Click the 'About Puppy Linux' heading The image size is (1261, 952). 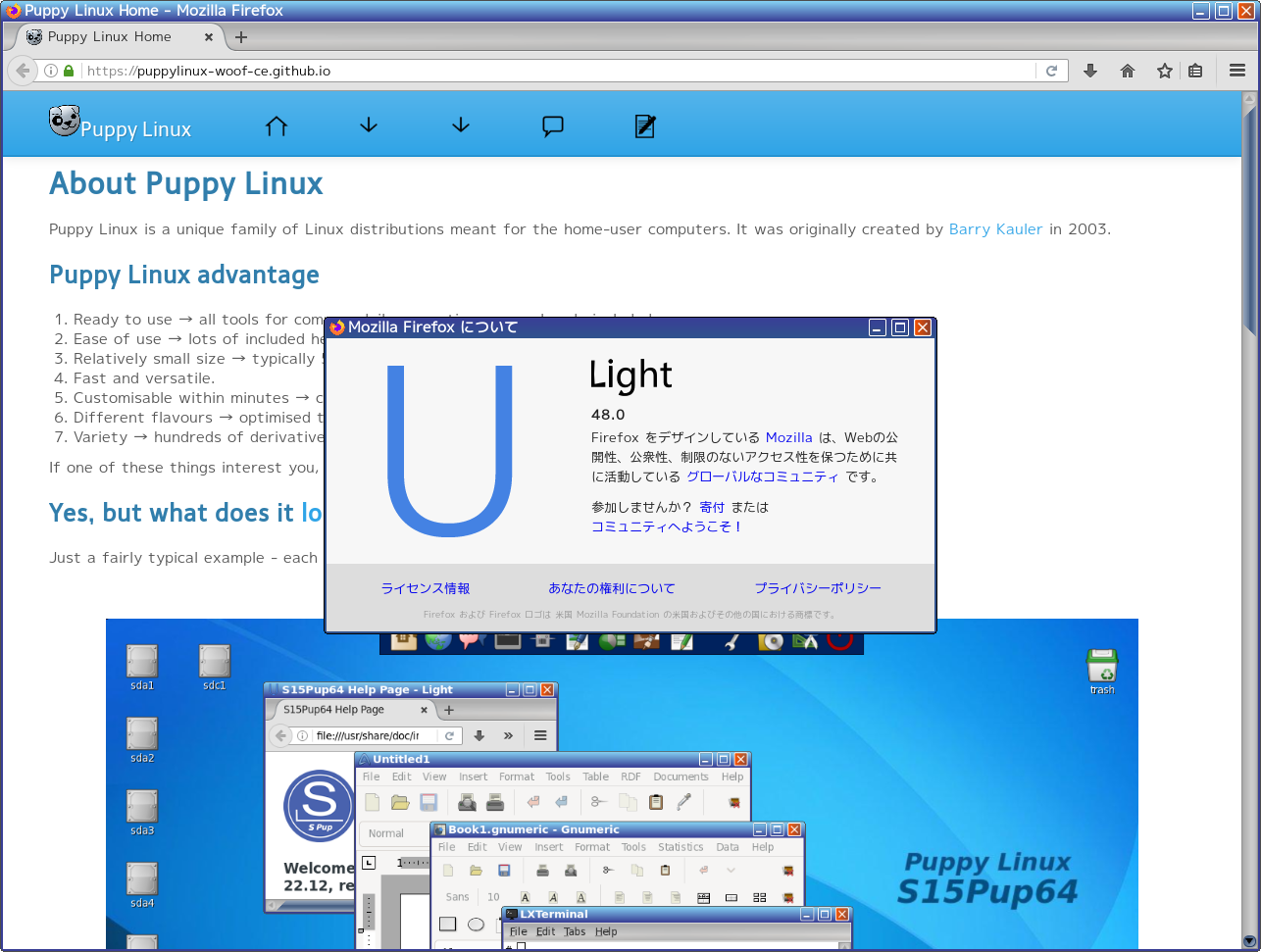(x=186, y=183)
